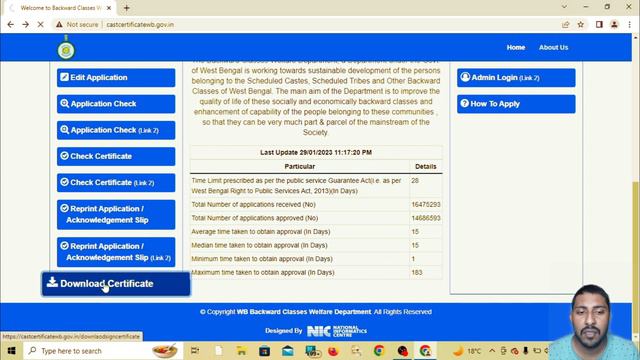
Task: Open Chrome three-dot menu
Action: [x=630, y=24]
